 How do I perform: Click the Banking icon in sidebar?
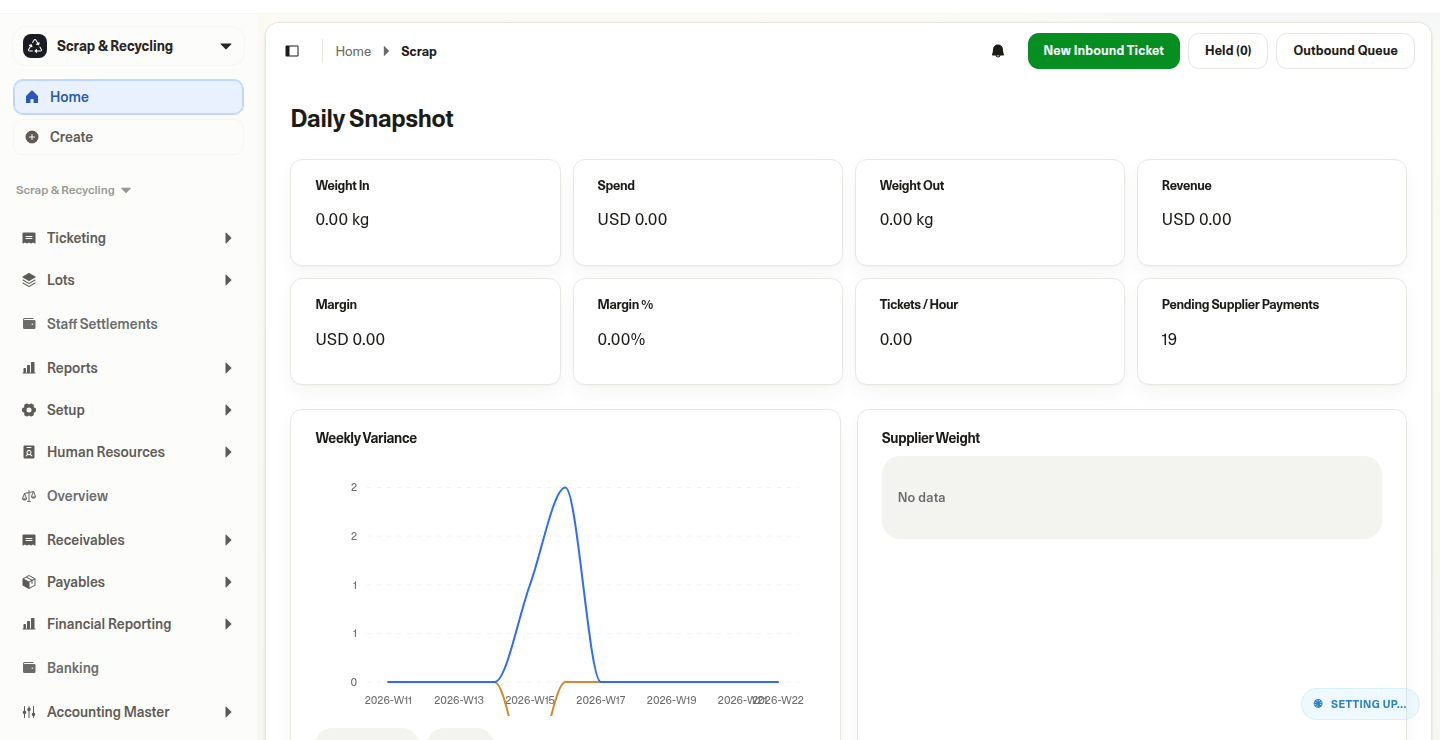coord(29,668)
